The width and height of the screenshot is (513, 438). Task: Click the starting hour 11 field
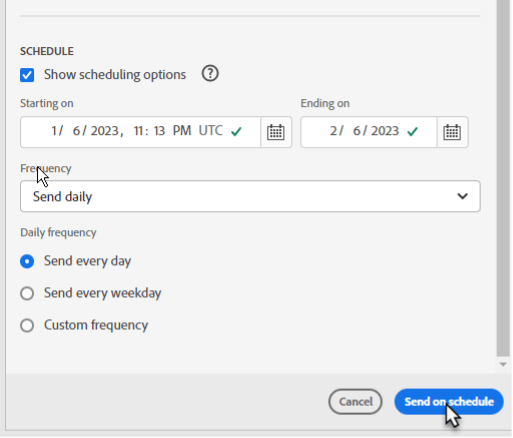coord(138,131)
